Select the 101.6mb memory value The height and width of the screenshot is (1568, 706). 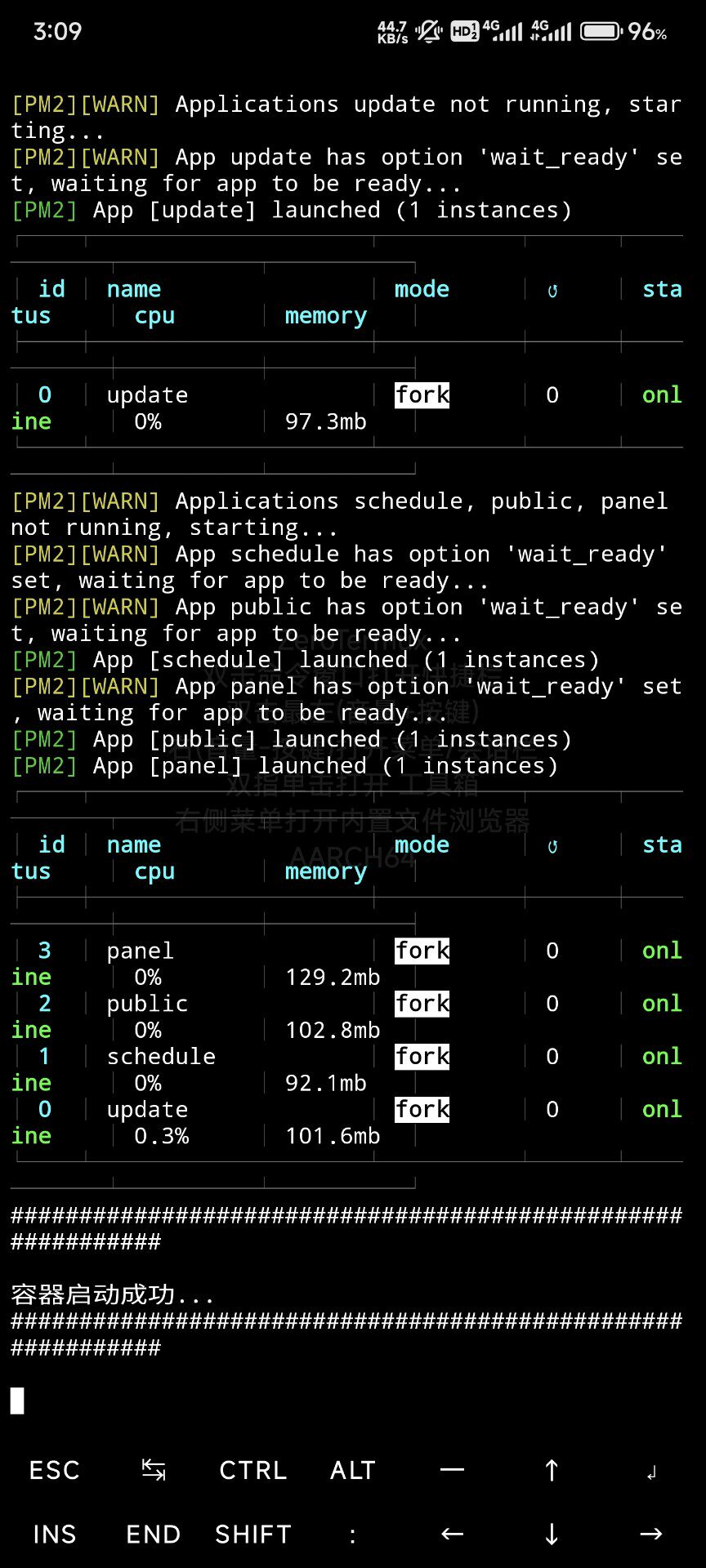tap(333, 1136)
